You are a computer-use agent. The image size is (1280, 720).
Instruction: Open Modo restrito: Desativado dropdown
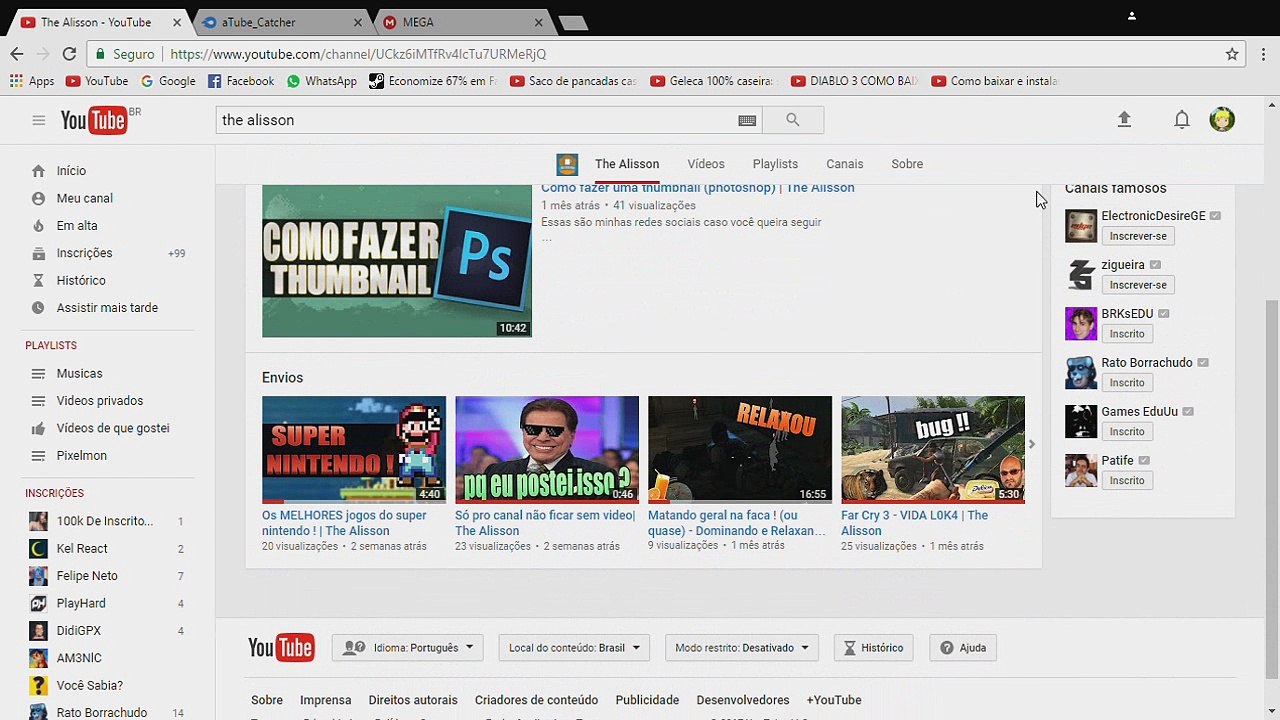pos(741,648)
